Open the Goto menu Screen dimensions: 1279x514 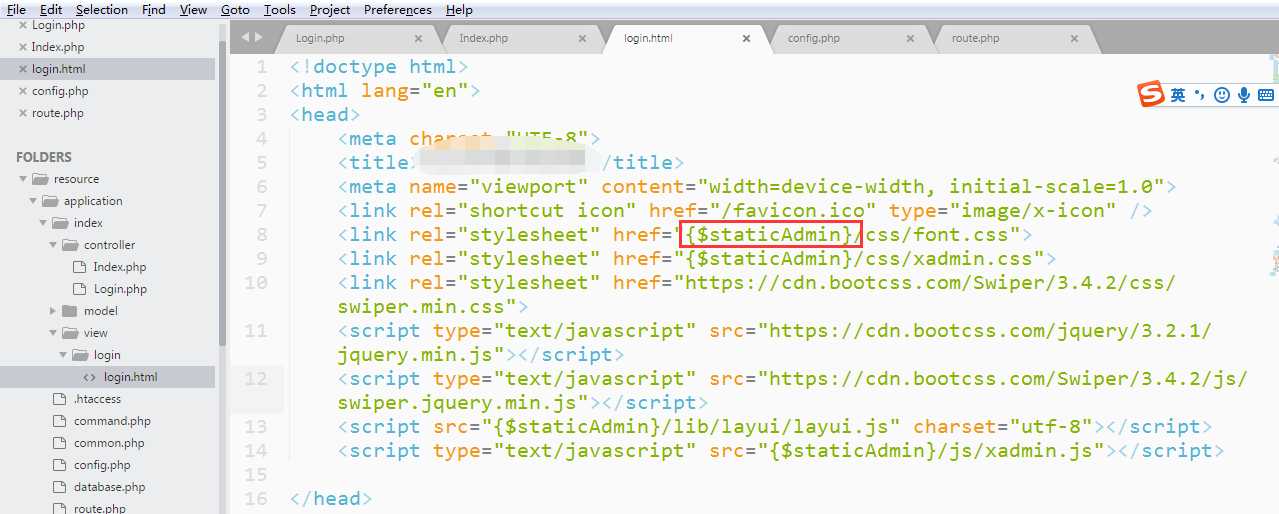tap(235, 9)
